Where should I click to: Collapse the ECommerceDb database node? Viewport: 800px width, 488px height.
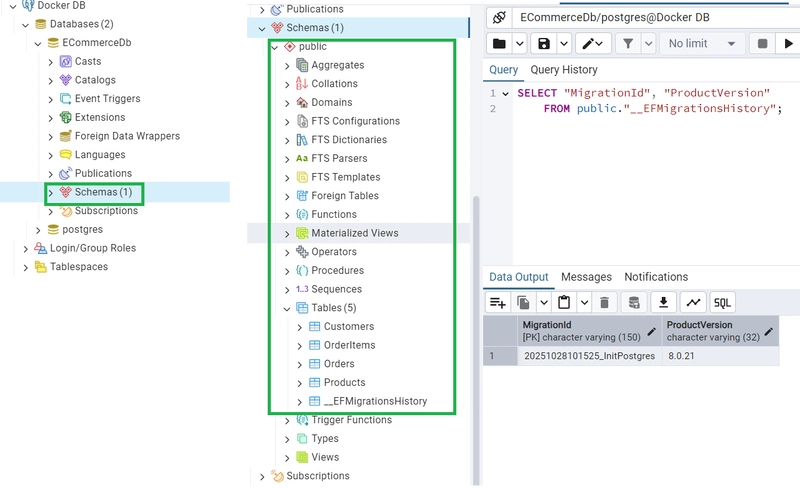click(38, 43)
